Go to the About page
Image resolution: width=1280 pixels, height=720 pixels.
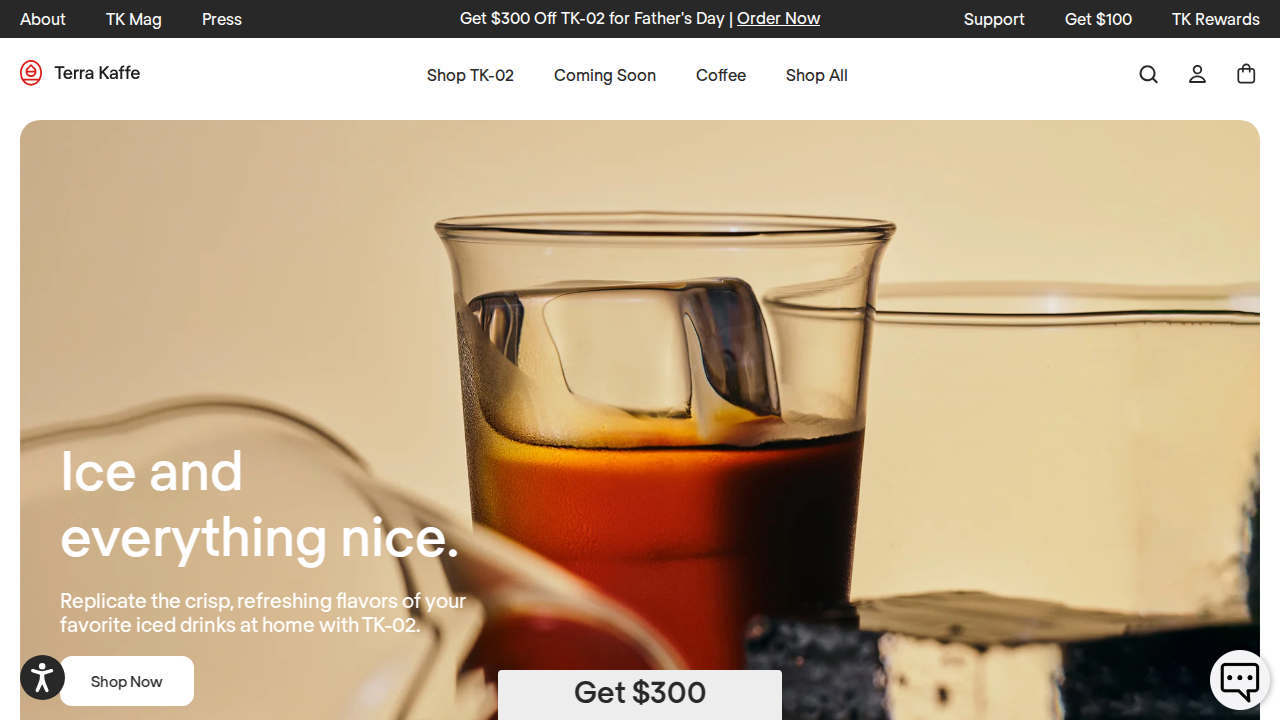43,19
